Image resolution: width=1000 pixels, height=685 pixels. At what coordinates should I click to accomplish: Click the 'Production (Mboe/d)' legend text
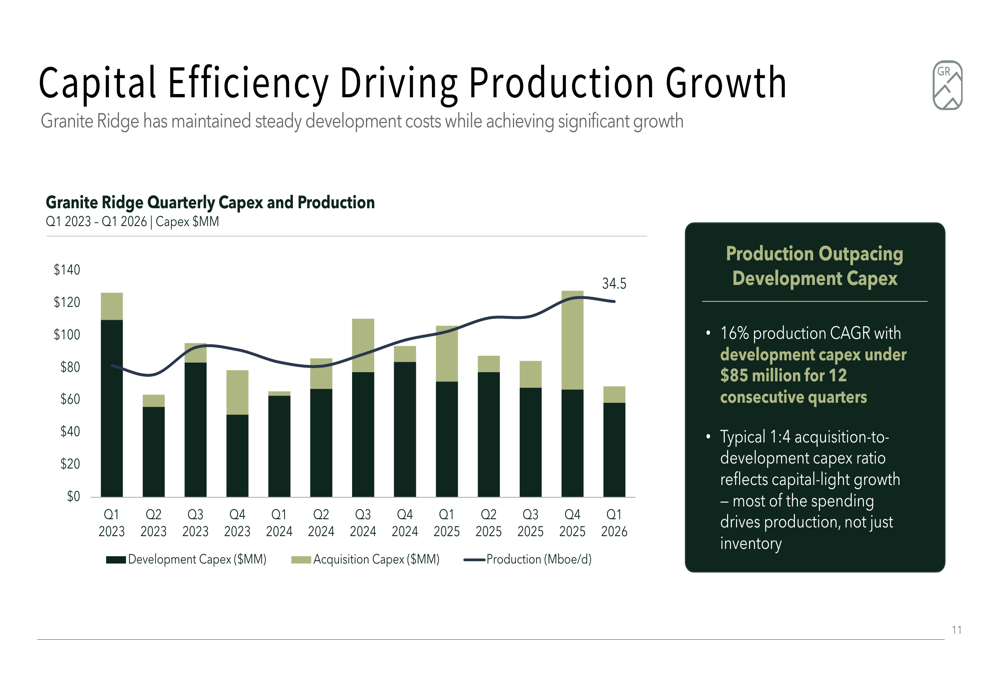tap(539, 559)
